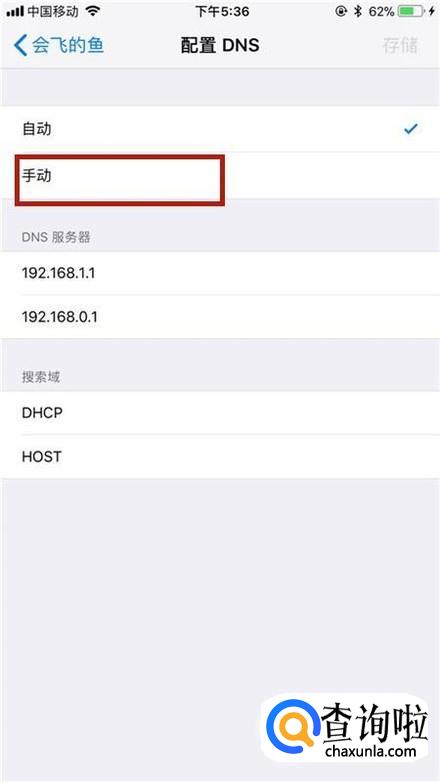Tap the DHCP search domain row
Image resolution: width=440 pixels, height=782 pixels.
coord(220,413)
